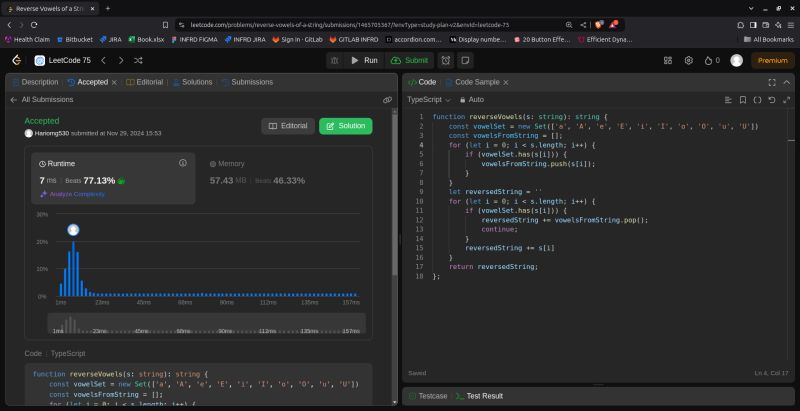Open the Bitbucket bookmark

point(74,39)
